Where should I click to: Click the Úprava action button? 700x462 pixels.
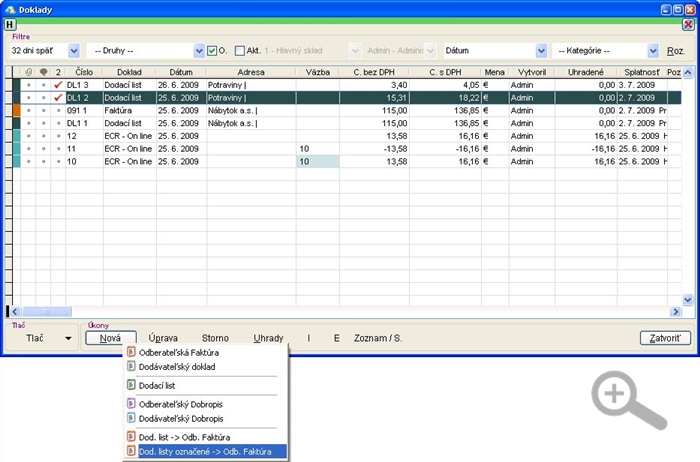(163, 338)
